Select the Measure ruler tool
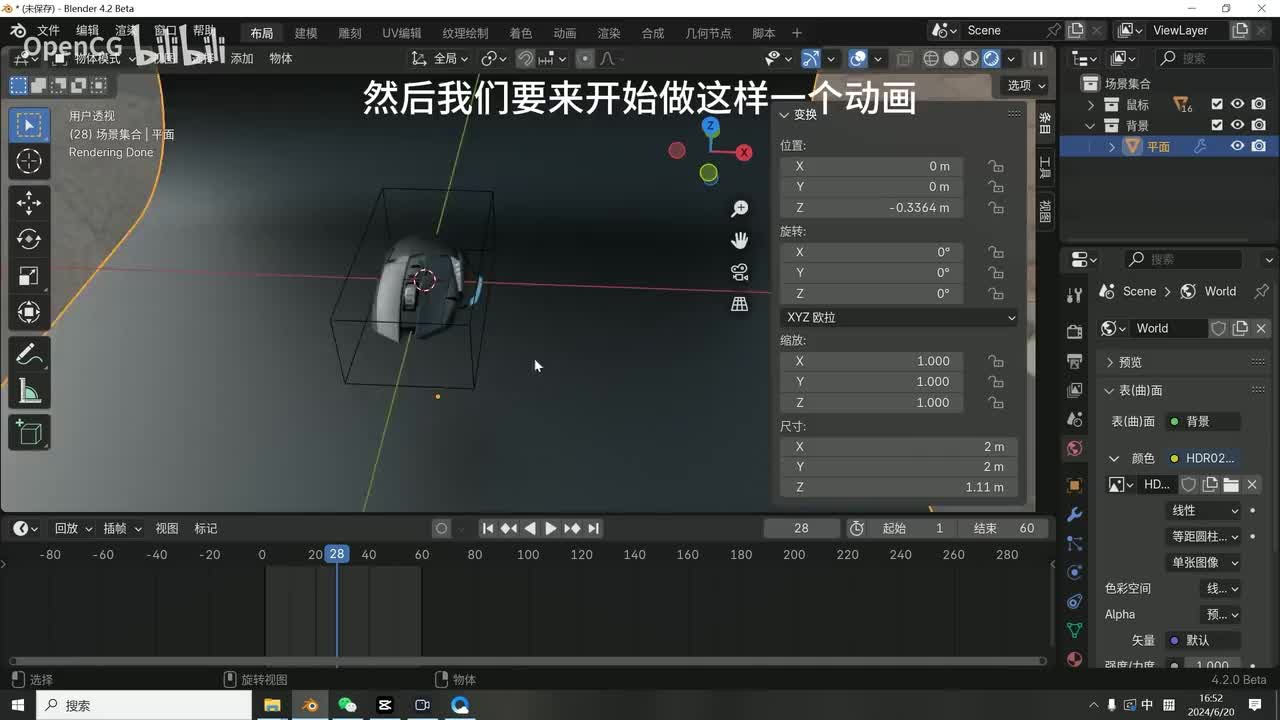Image resolution: width=1280 pixels, height=720 pixels. [x=29, y=391]
